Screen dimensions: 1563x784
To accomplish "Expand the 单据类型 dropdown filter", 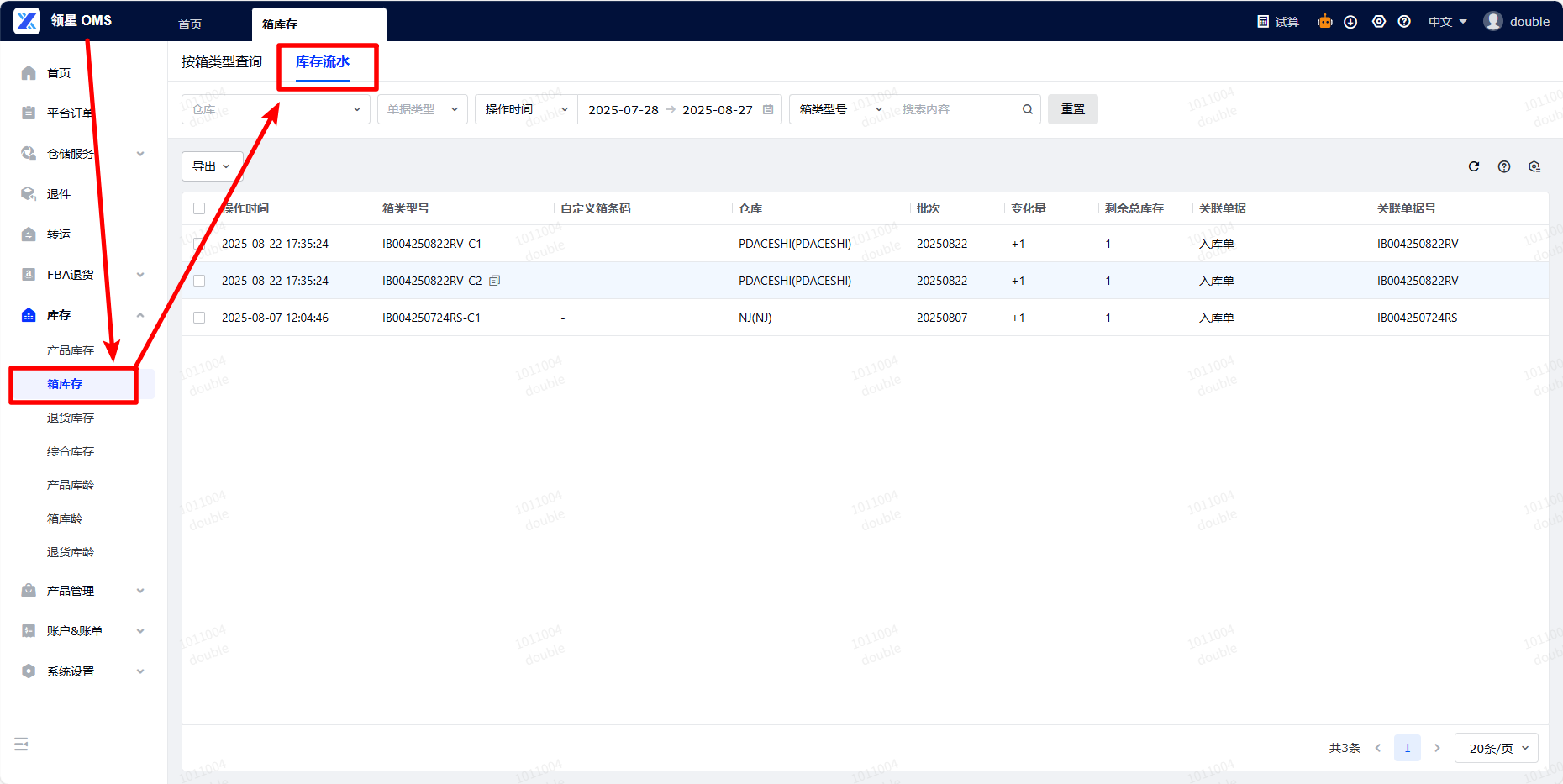I will (x=422, y=109).
